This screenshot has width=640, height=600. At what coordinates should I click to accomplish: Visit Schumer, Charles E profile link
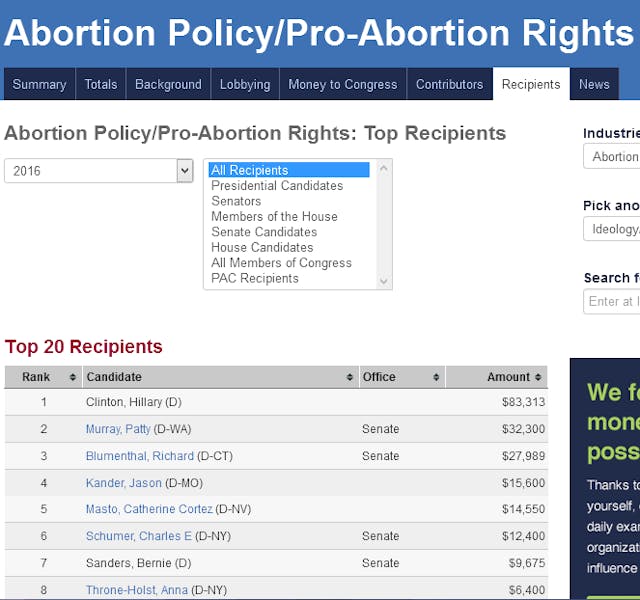(138, 536)
